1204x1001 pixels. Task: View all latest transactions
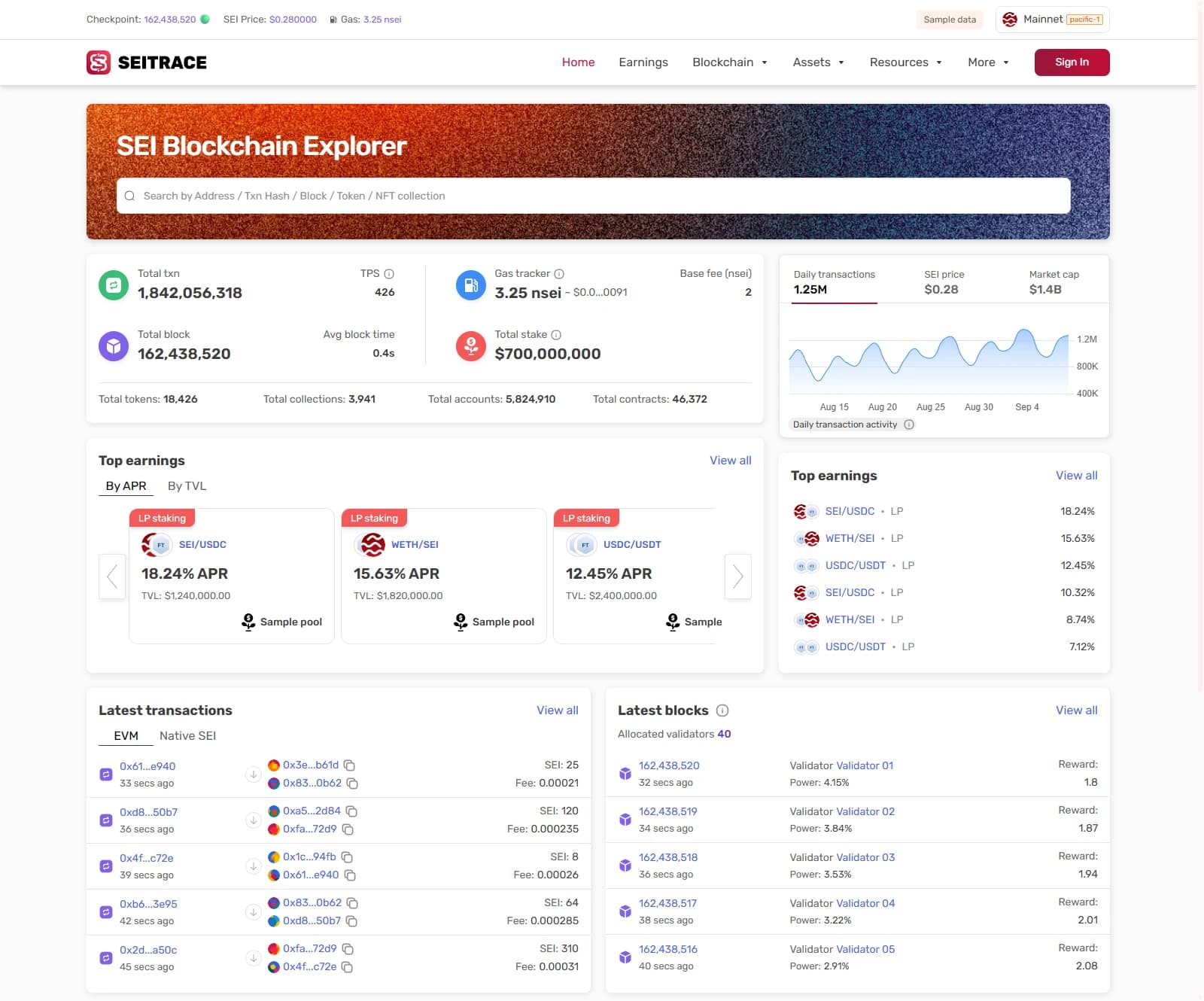557,710
